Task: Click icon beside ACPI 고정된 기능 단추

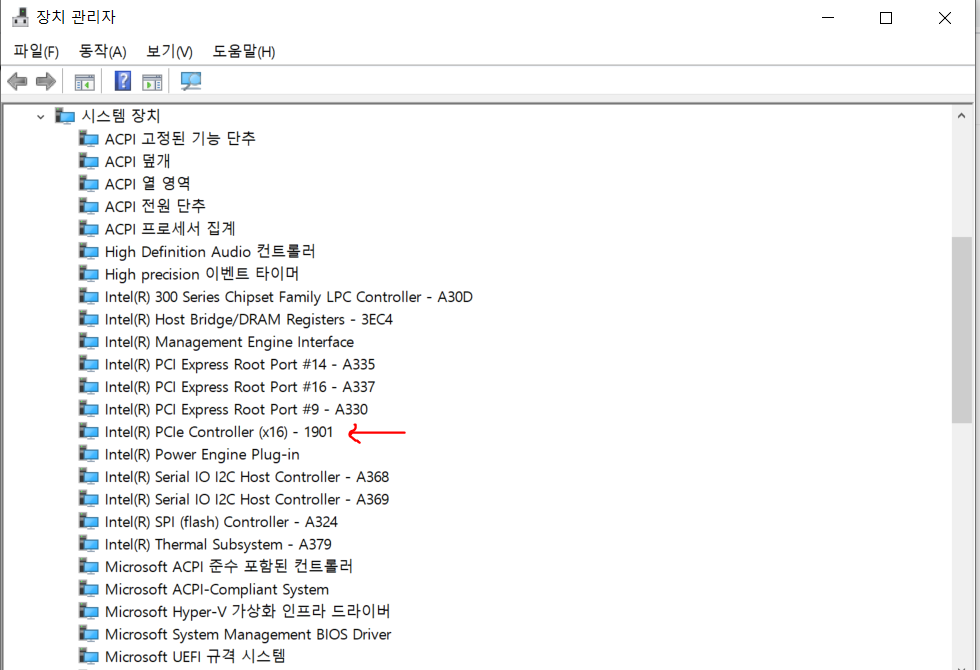Action: 89,138
